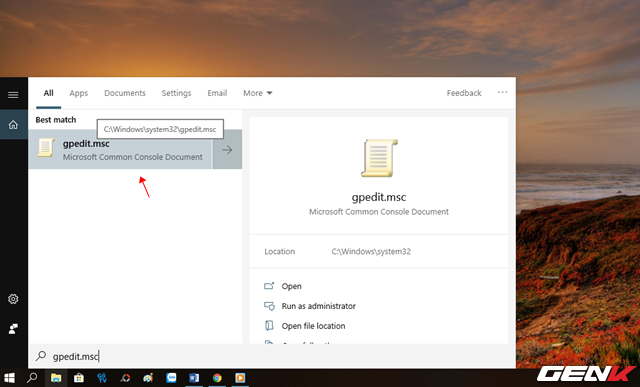
Task: Click the gpedit.msc search input field
Action: tap(272, 356)
